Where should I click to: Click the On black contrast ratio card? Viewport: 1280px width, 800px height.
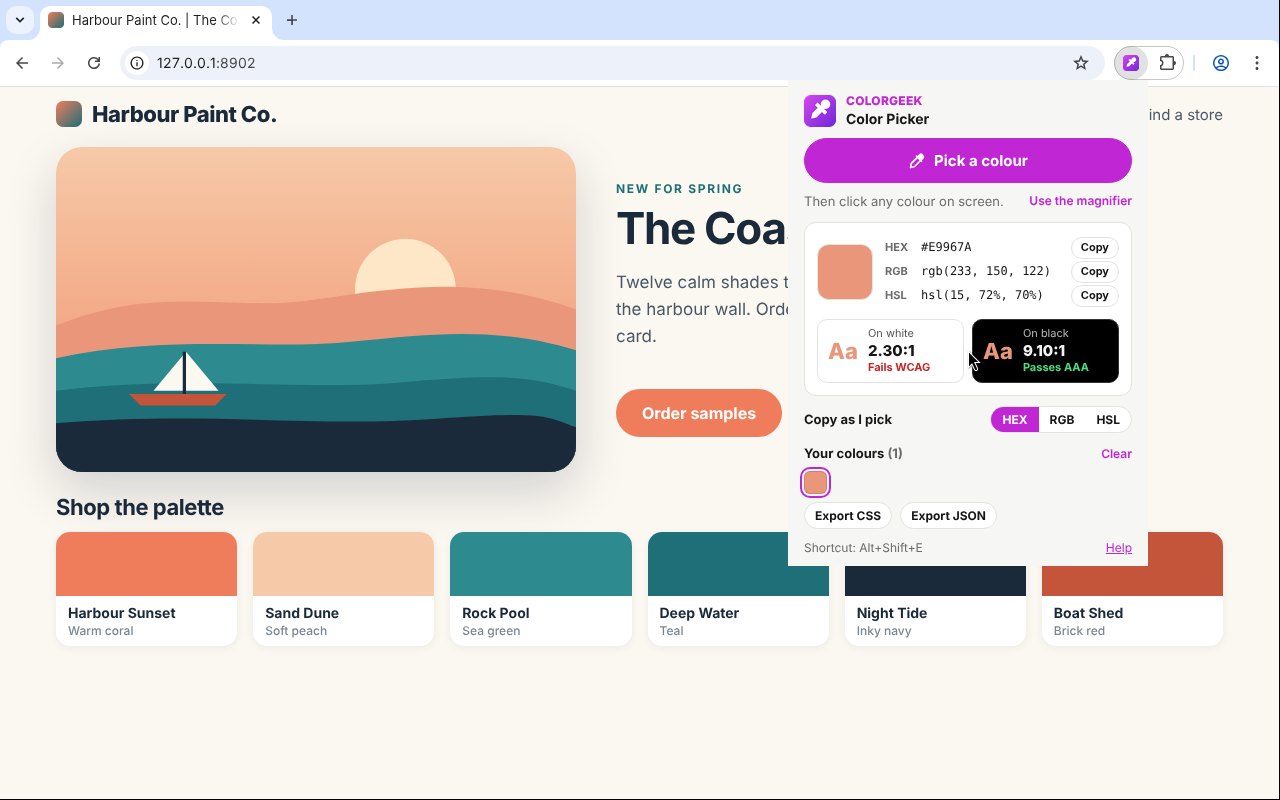1045,351
